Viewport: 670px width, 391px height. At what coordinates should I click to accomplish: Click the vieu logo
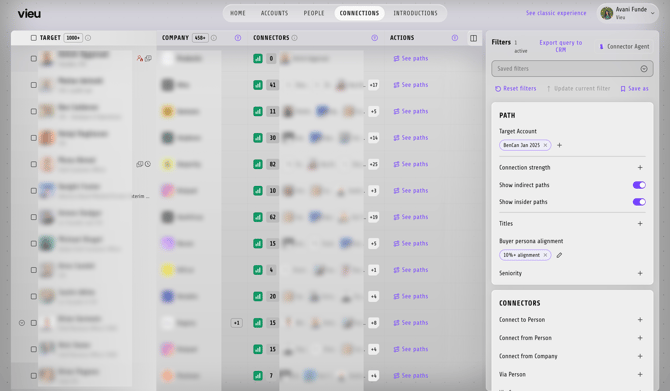point(29,14)
